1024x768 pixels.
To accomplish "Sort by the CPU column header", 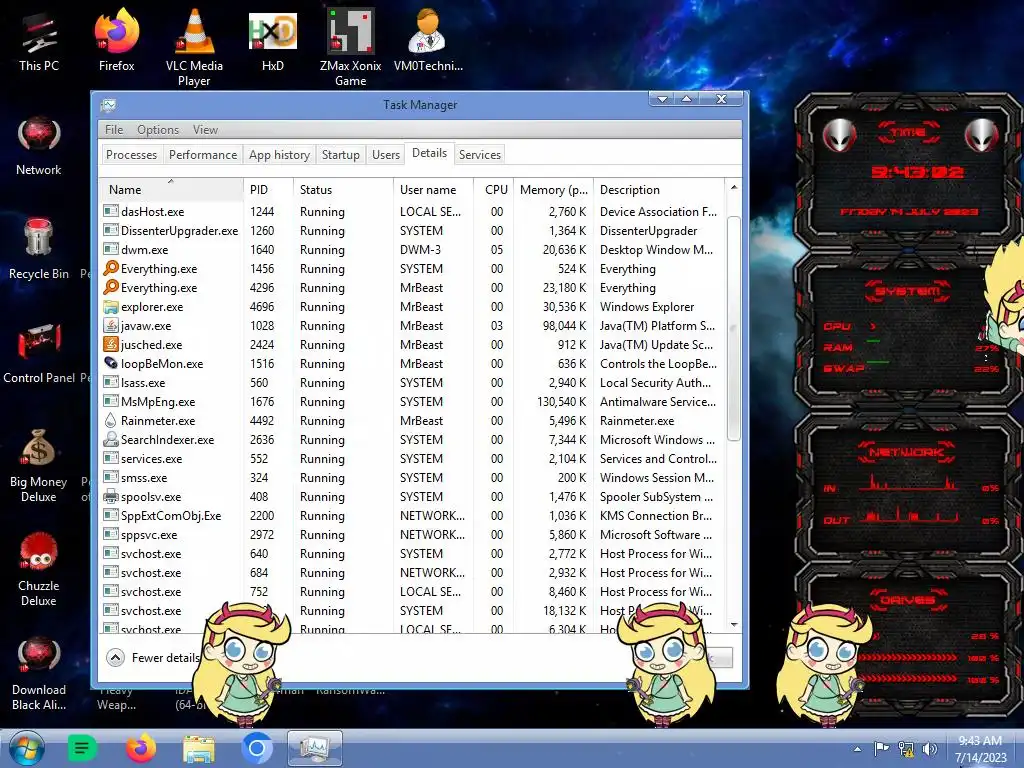I will pyautogui.click(x=494, y=189).
